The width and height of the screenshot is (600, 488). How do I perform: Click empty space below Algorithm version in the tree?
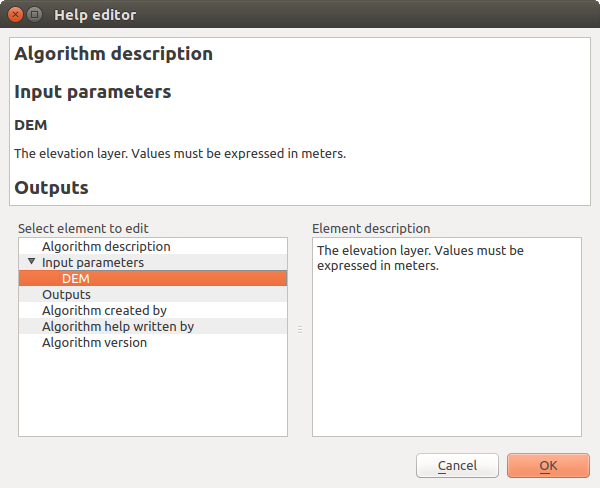pyautogui.click(x=152, y=395)
